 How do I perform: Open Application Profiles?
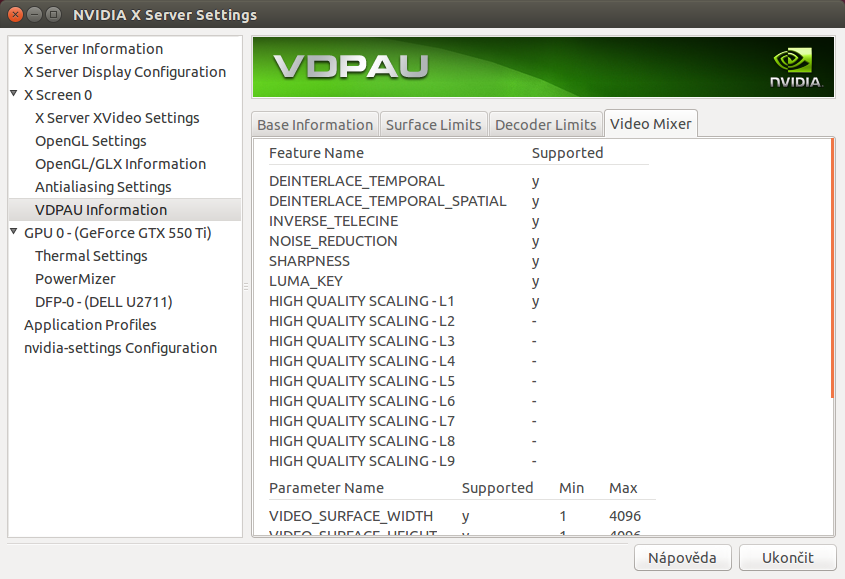click(x=90, y=325)
